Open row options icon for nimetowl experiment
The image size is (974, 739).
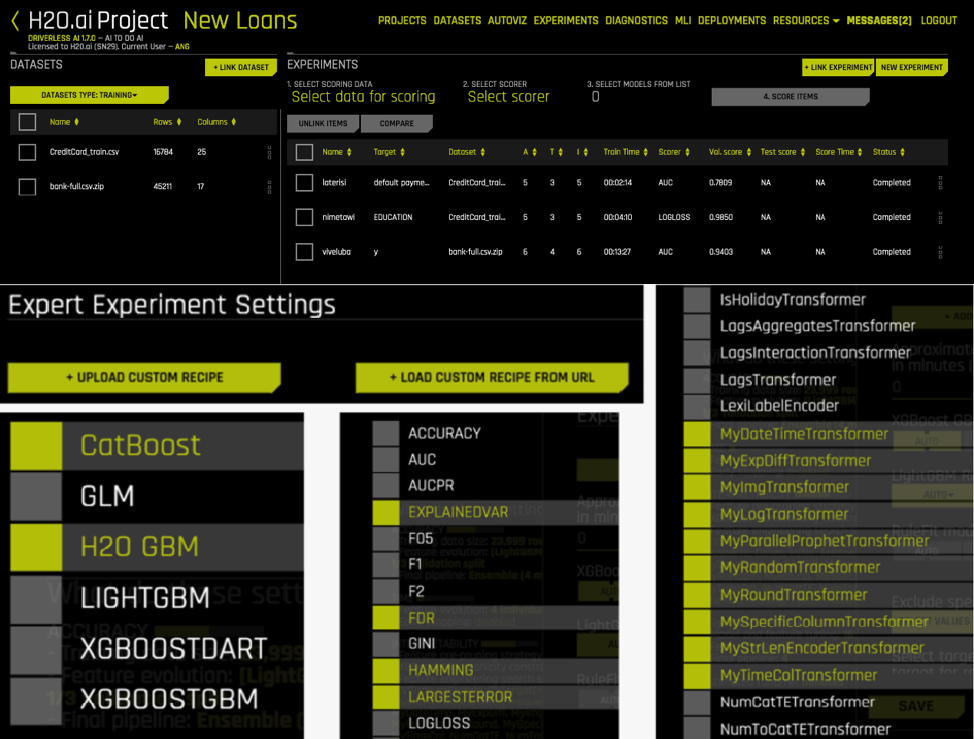pyautogui.click(x=939, y=217)
